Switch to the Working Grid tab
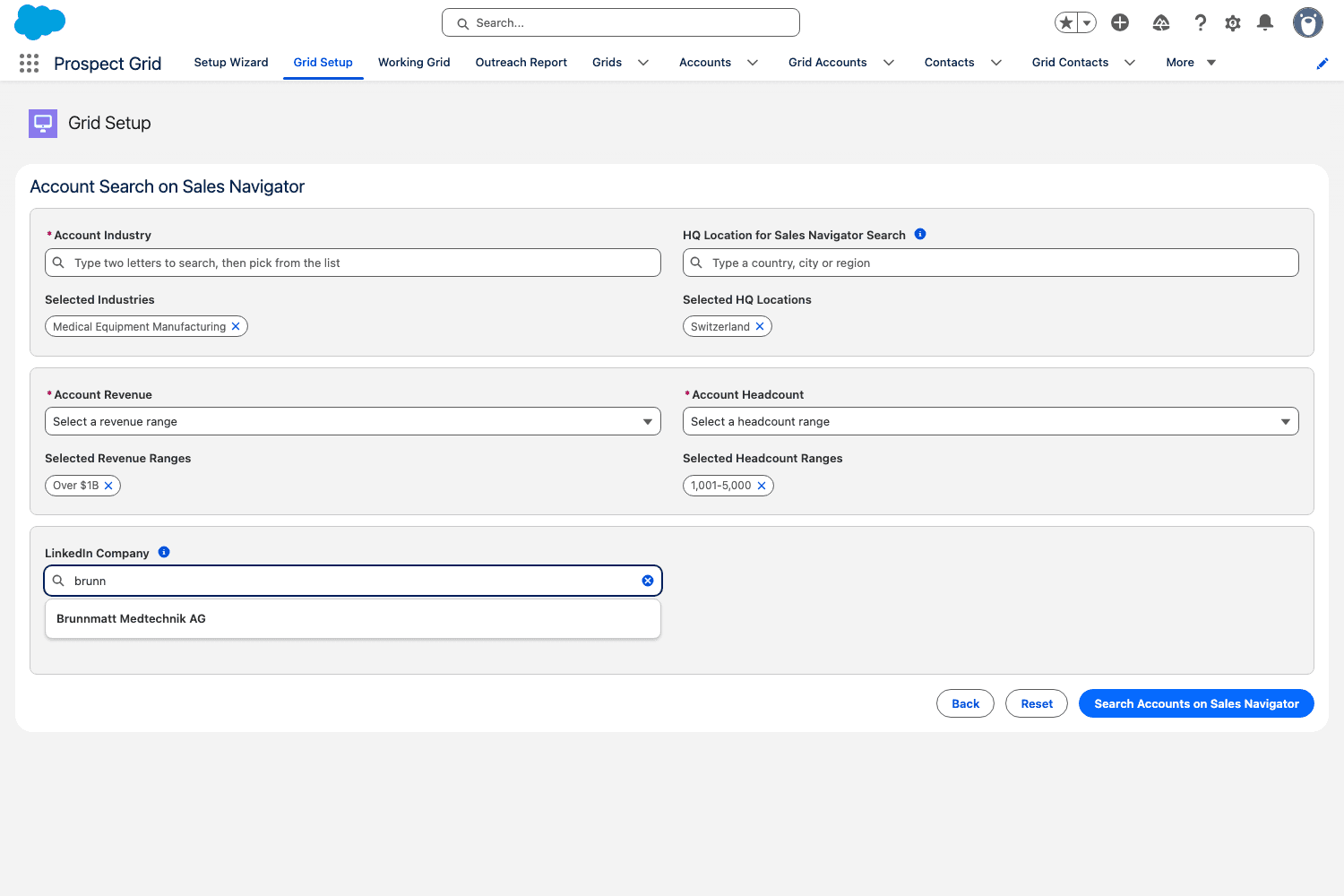1344x896 pixels. [414, 63]
